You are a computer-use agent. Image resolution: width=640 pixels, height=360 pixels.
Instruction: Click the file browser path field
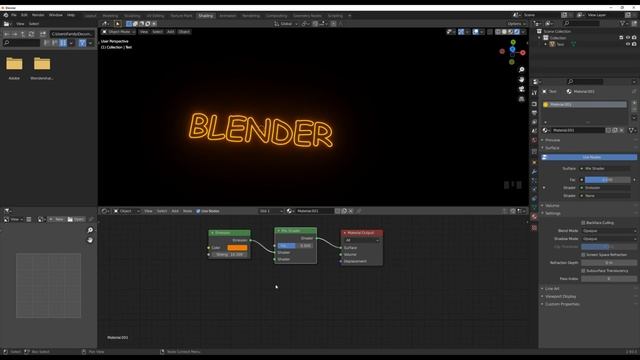click(72, 34)
